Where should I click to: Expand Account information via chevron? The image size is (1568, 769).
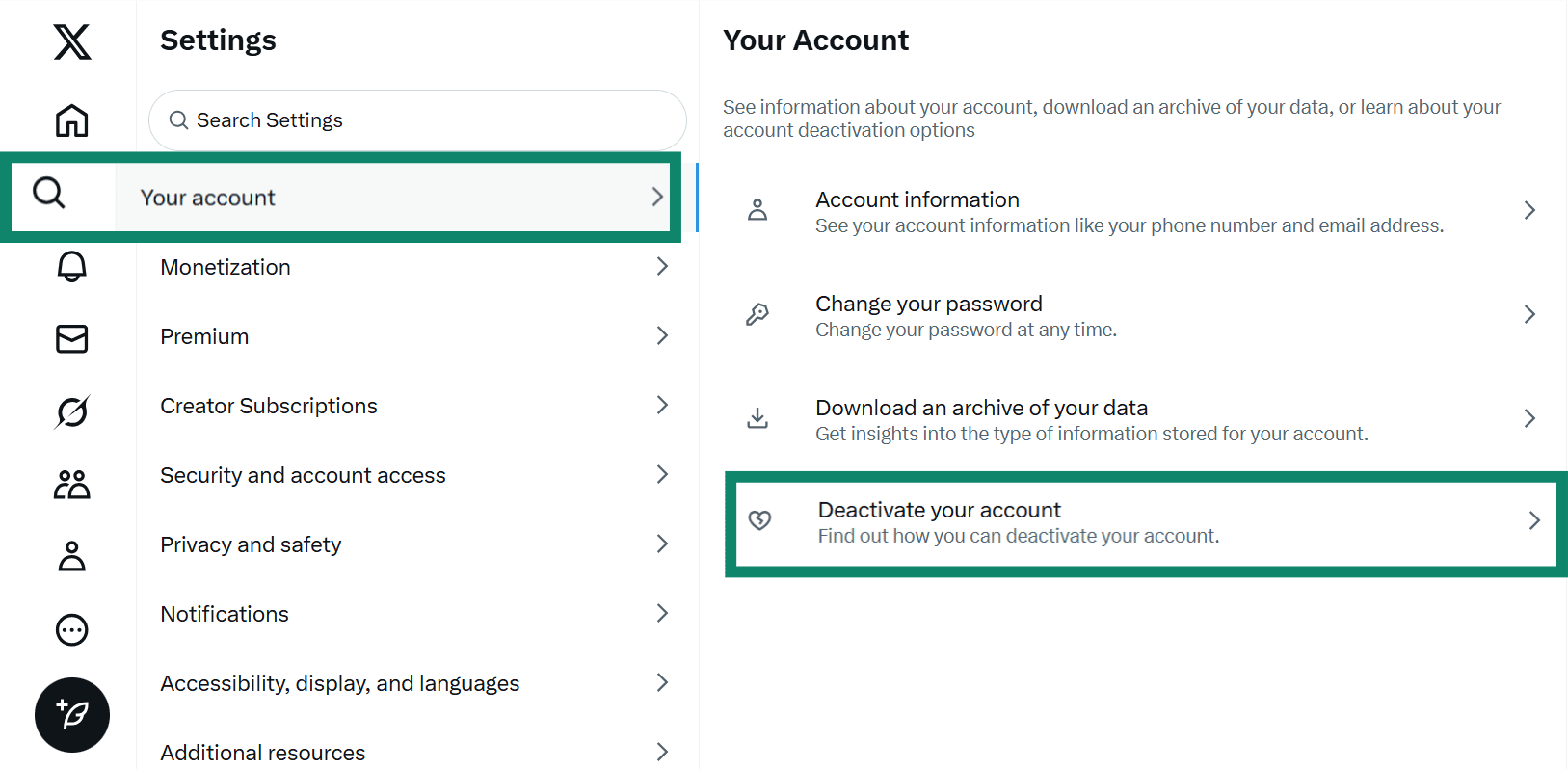click(1529, 209)
